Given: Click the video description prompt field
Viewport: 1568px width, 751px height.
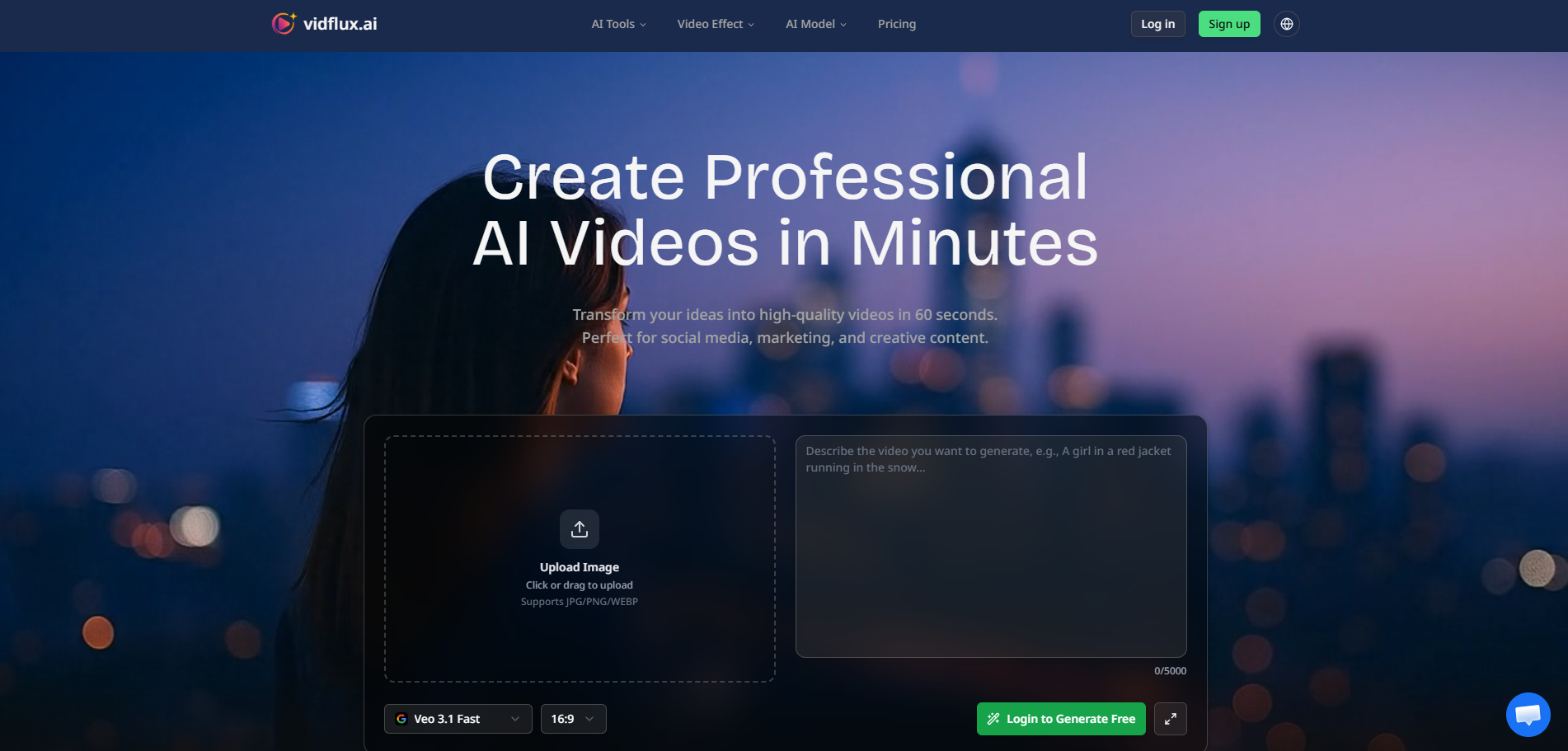Looking at the screenshot, I should click(x=989, y=544).
